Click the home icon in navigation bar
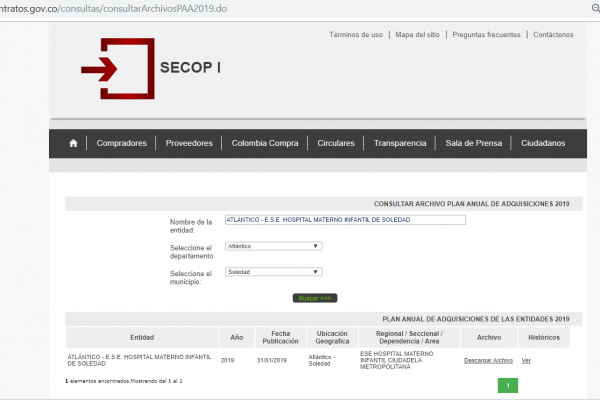The width and height of the screenshot is (600, 400). [73, 143]
